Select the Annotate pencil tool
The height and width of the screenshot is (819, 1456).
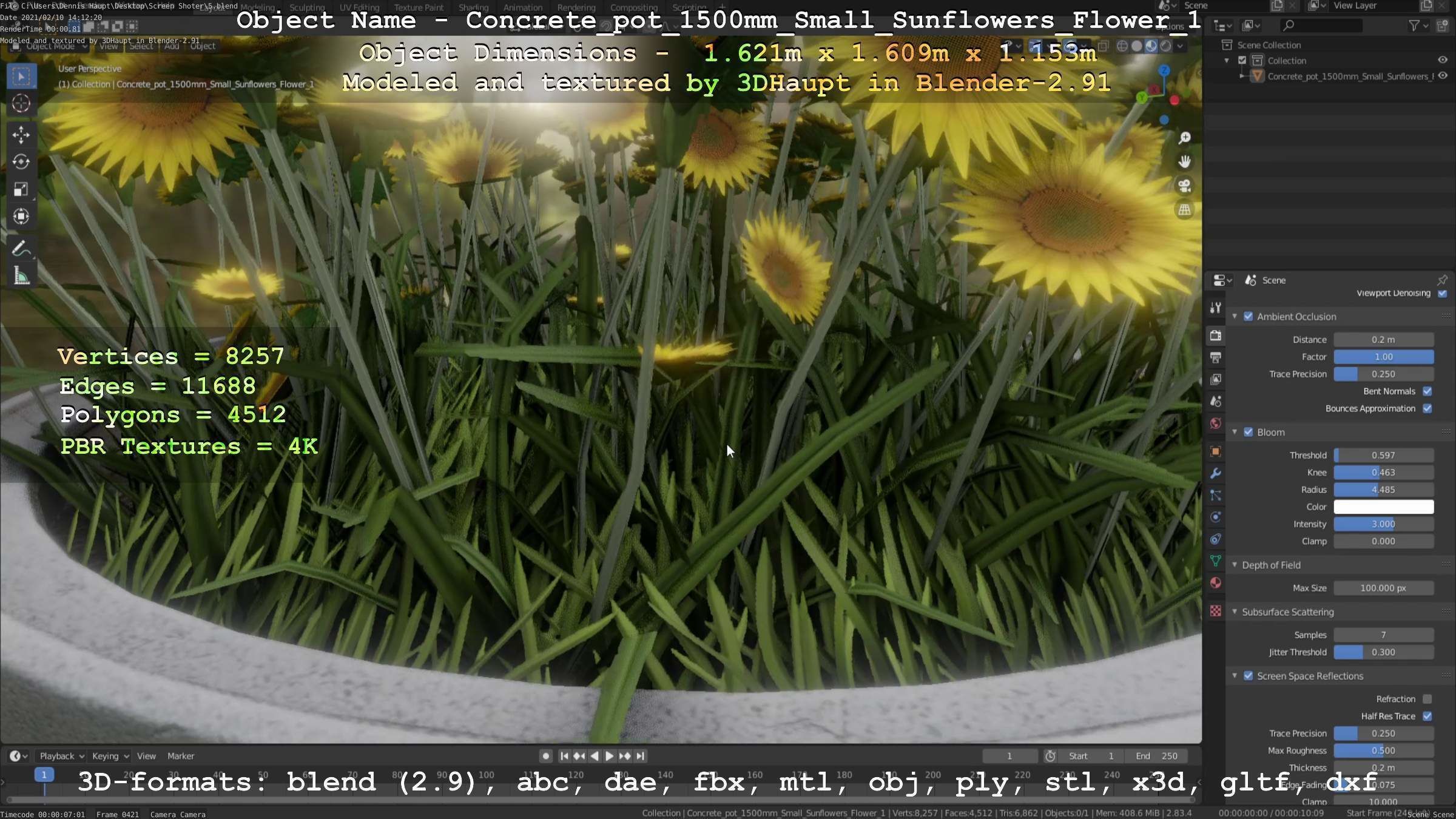(x=21, y=248)
